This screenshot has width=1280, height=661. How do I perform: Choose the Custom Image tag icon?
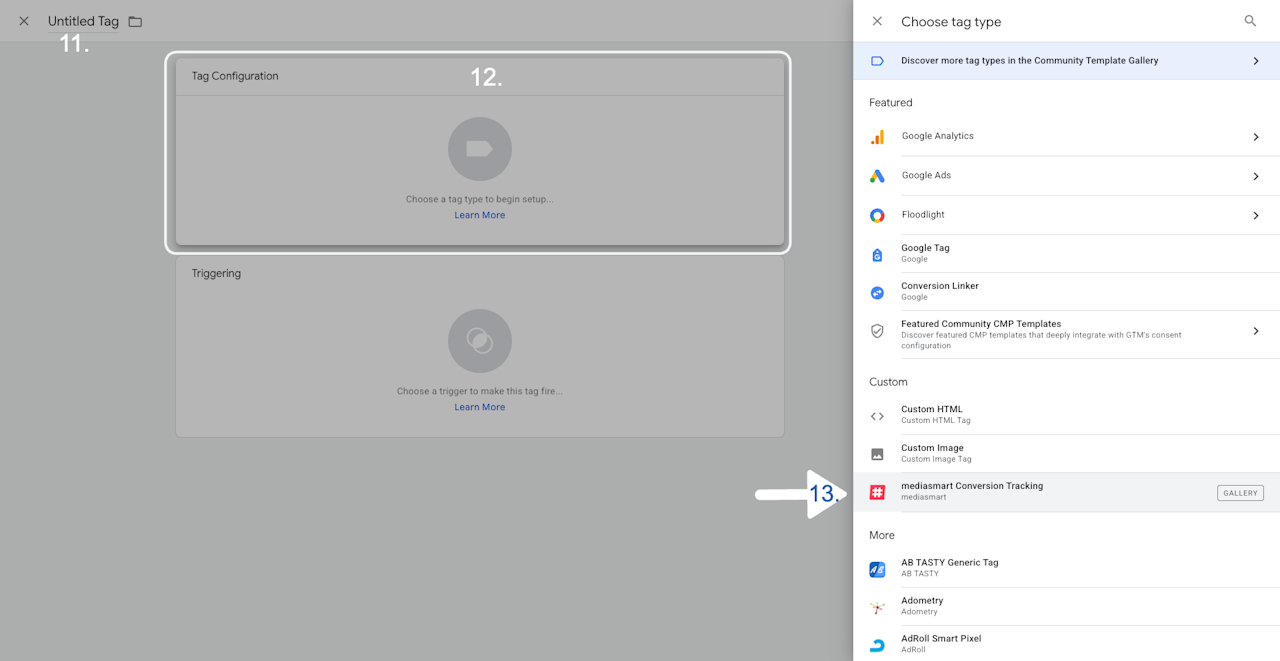877,454
